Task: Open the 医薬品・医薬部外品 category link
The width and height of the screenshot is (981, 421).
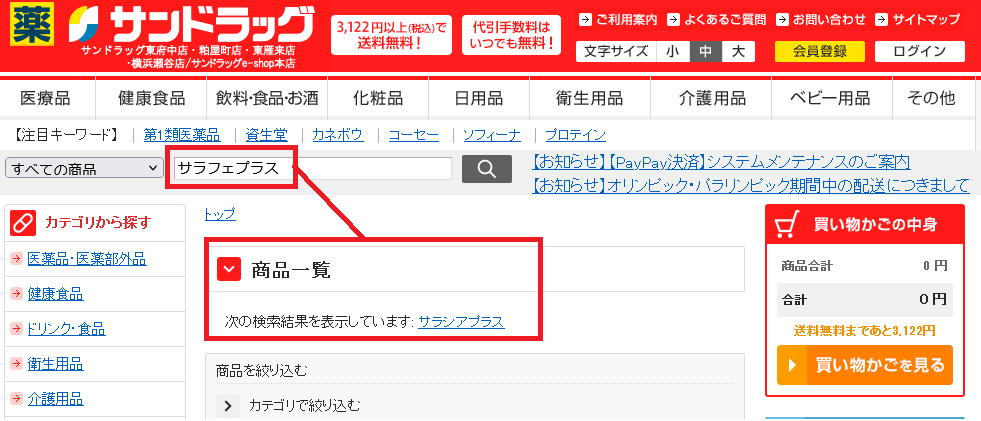Action: click(87, 259)
